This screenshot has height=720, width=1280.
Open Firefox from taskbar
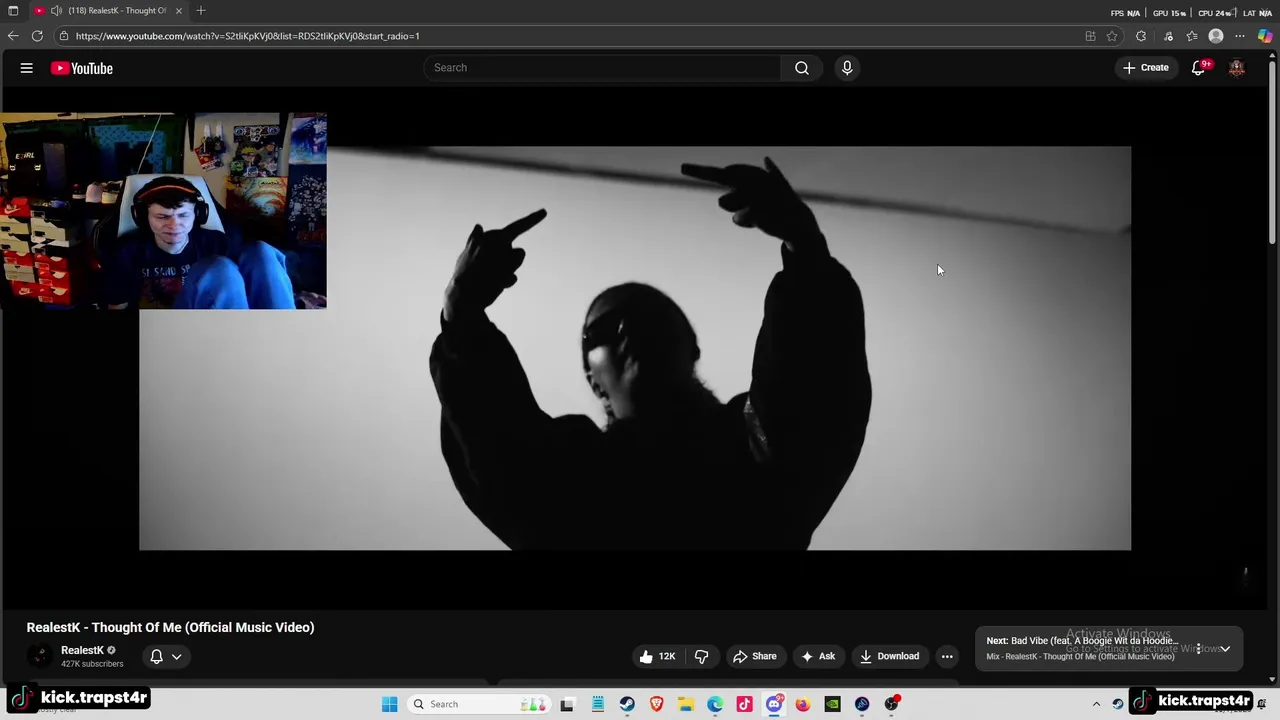(803, 704)
